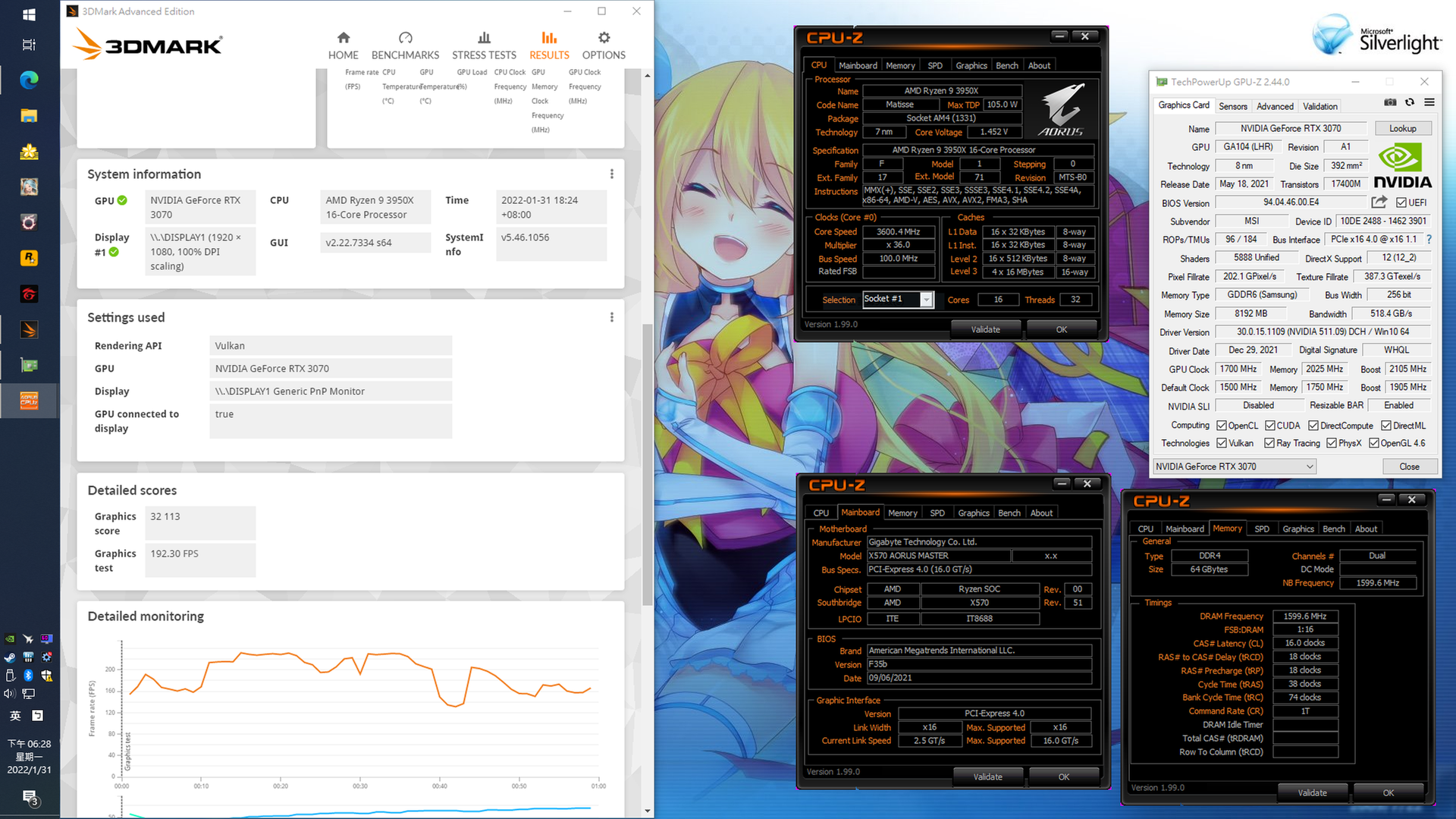
Task: Toggle the Ray Tracing checkbox in GPU-Z
Action: coord(1269,443)
